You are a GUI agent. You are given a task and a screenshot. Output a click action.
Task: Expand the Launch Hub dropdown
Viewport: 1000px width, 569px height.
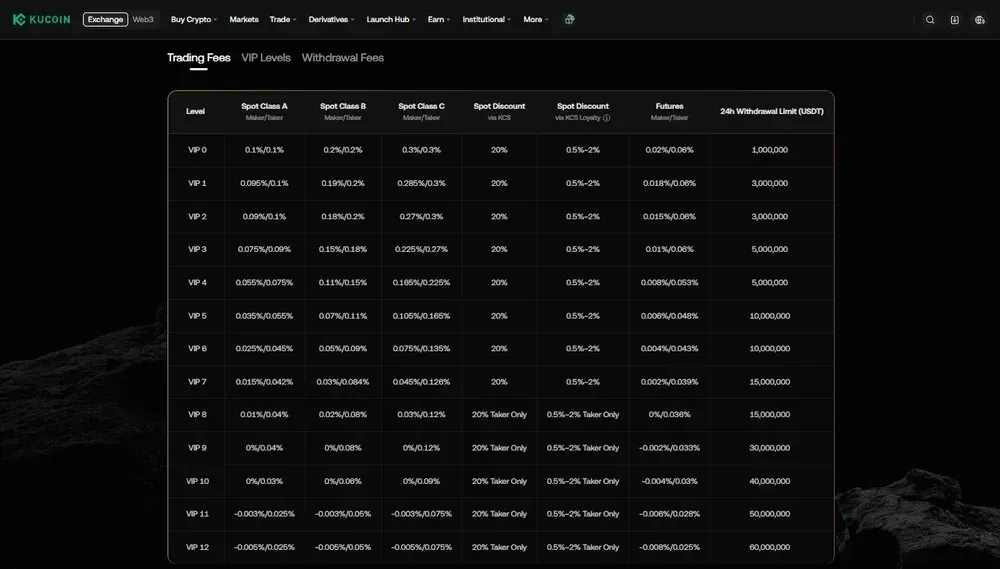click(391, 20)
